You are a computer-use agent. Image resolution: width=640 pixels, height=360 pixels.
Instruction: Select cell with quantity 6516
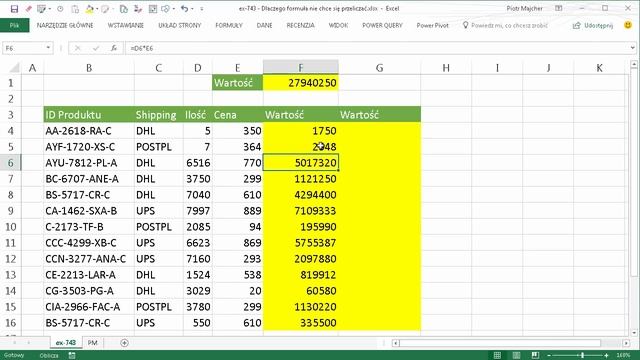click(x=198, y=163)
